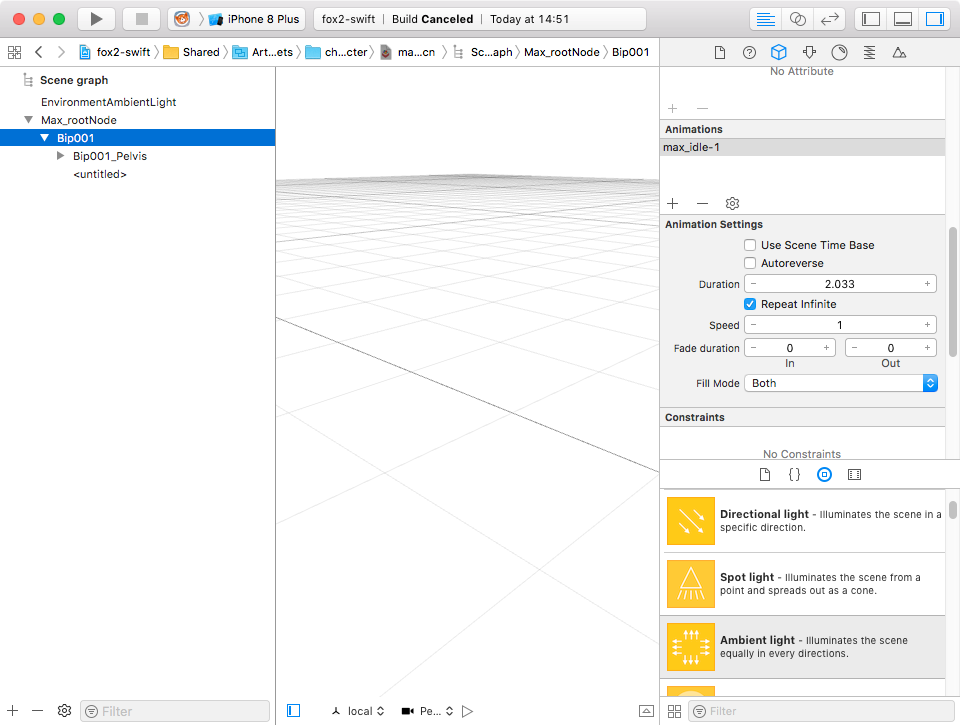Remove the selected animation with minus
The height and width of the screenshot is (725, 960).
[702, 203]
